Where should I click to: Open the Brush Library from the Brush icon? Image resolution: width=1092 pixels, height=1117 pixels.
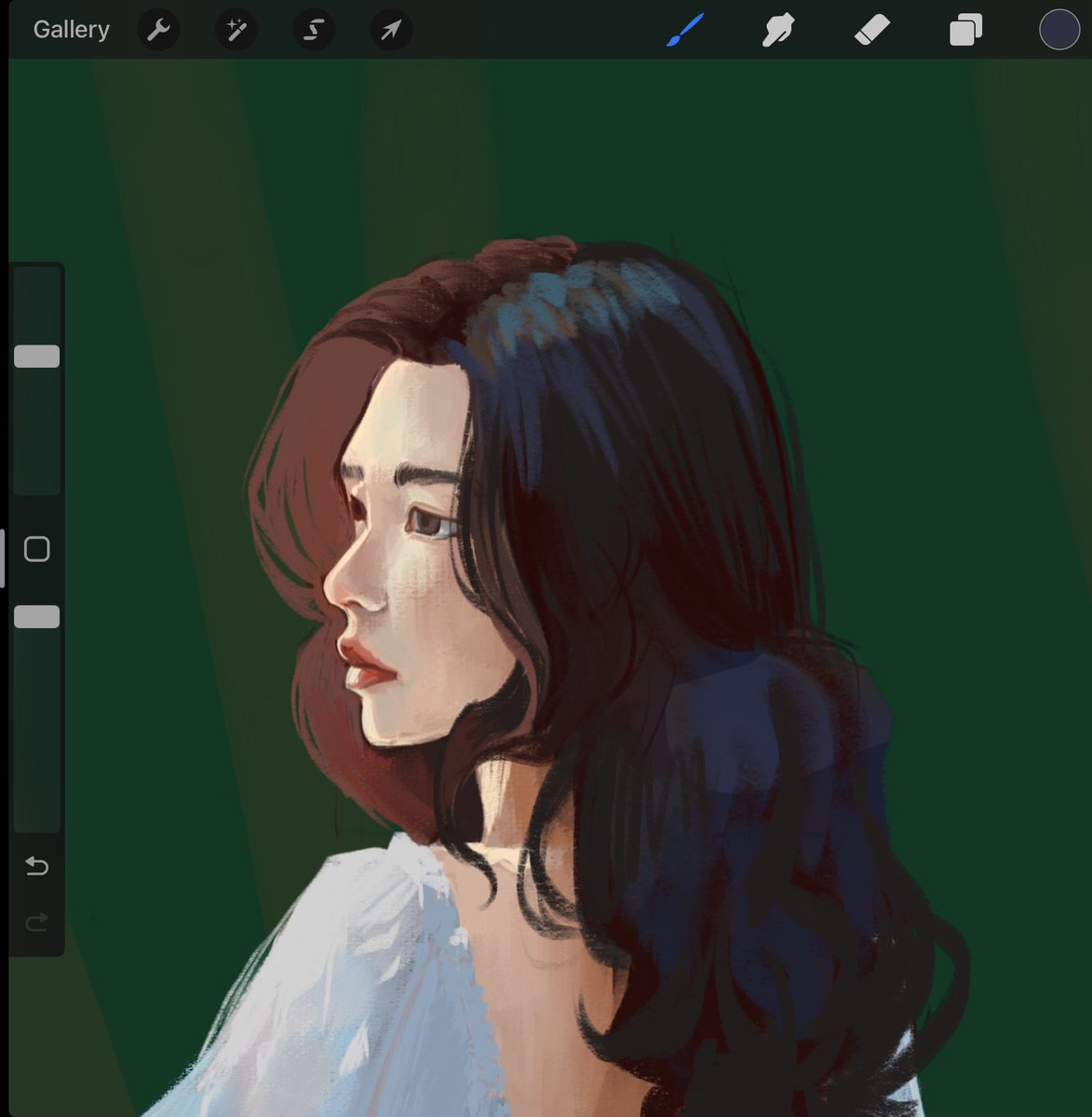684,29
